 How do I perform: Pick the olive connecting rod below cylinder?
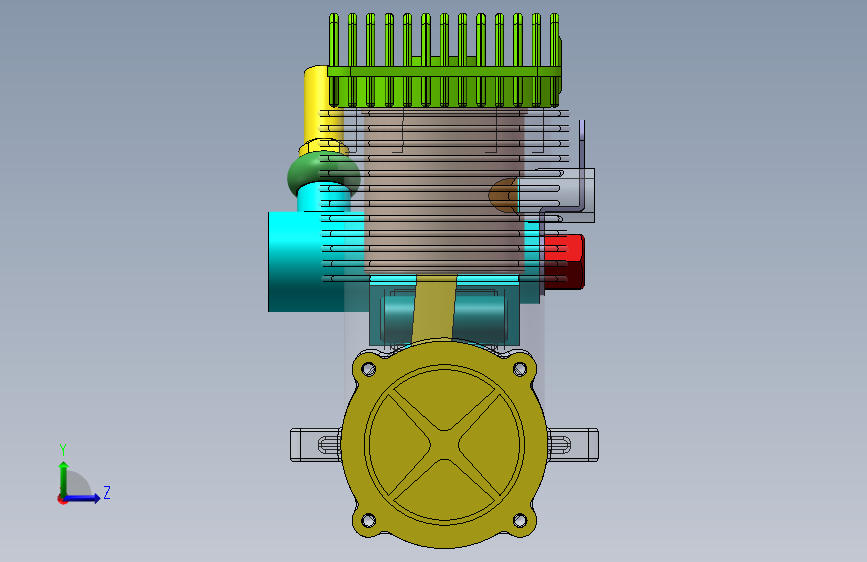click(434, 307)
